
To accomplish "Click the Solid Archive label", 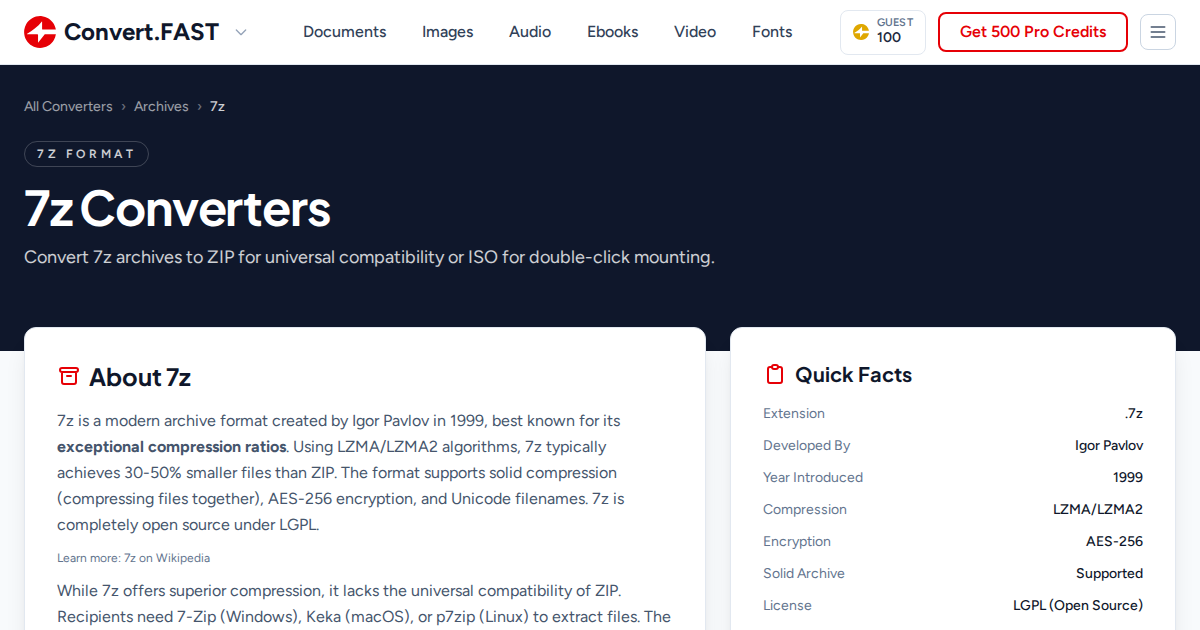I will (x=804, y=573).
